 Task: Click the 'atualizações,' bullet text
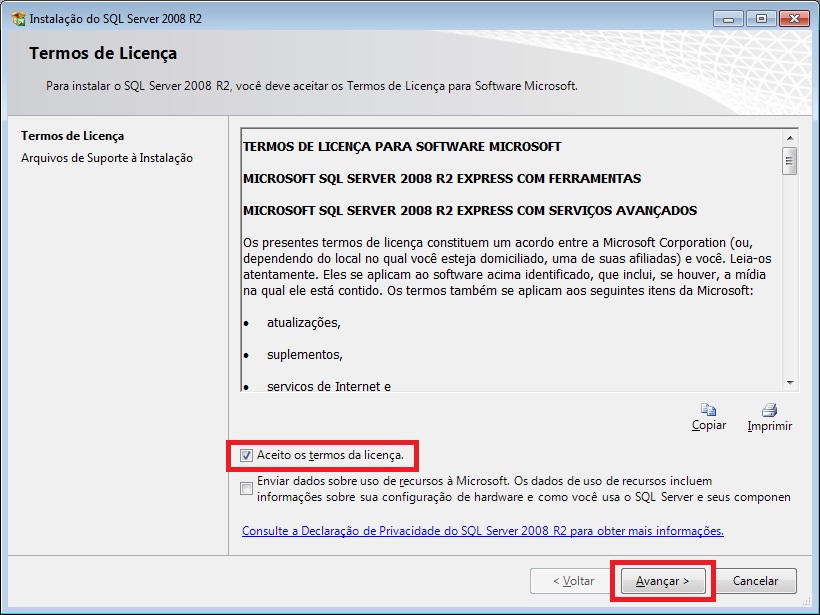(304, 323)
